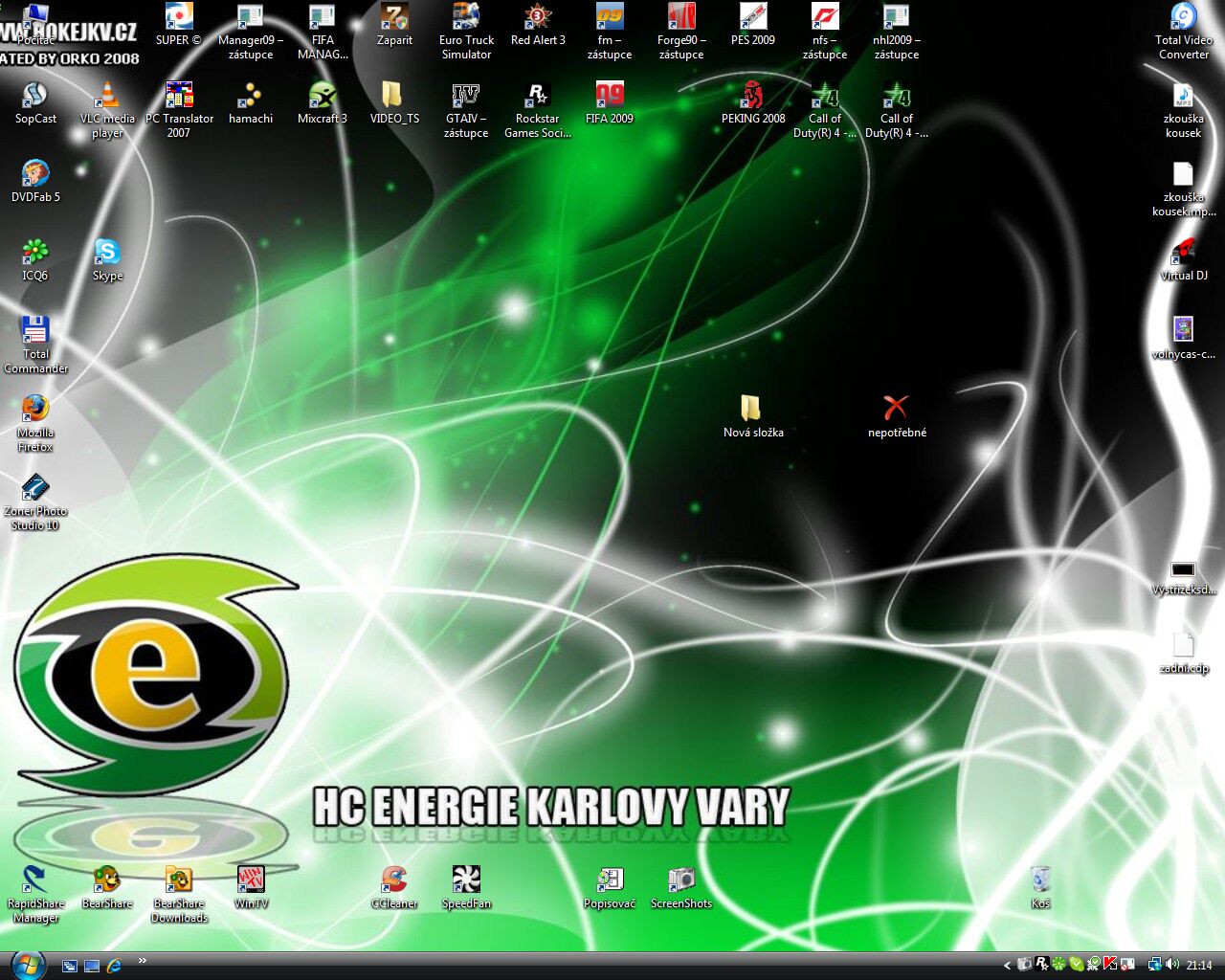The image size is (1225, 980).
Task: Select the SopCast desktop icon
Action: (x=35, y=103)
